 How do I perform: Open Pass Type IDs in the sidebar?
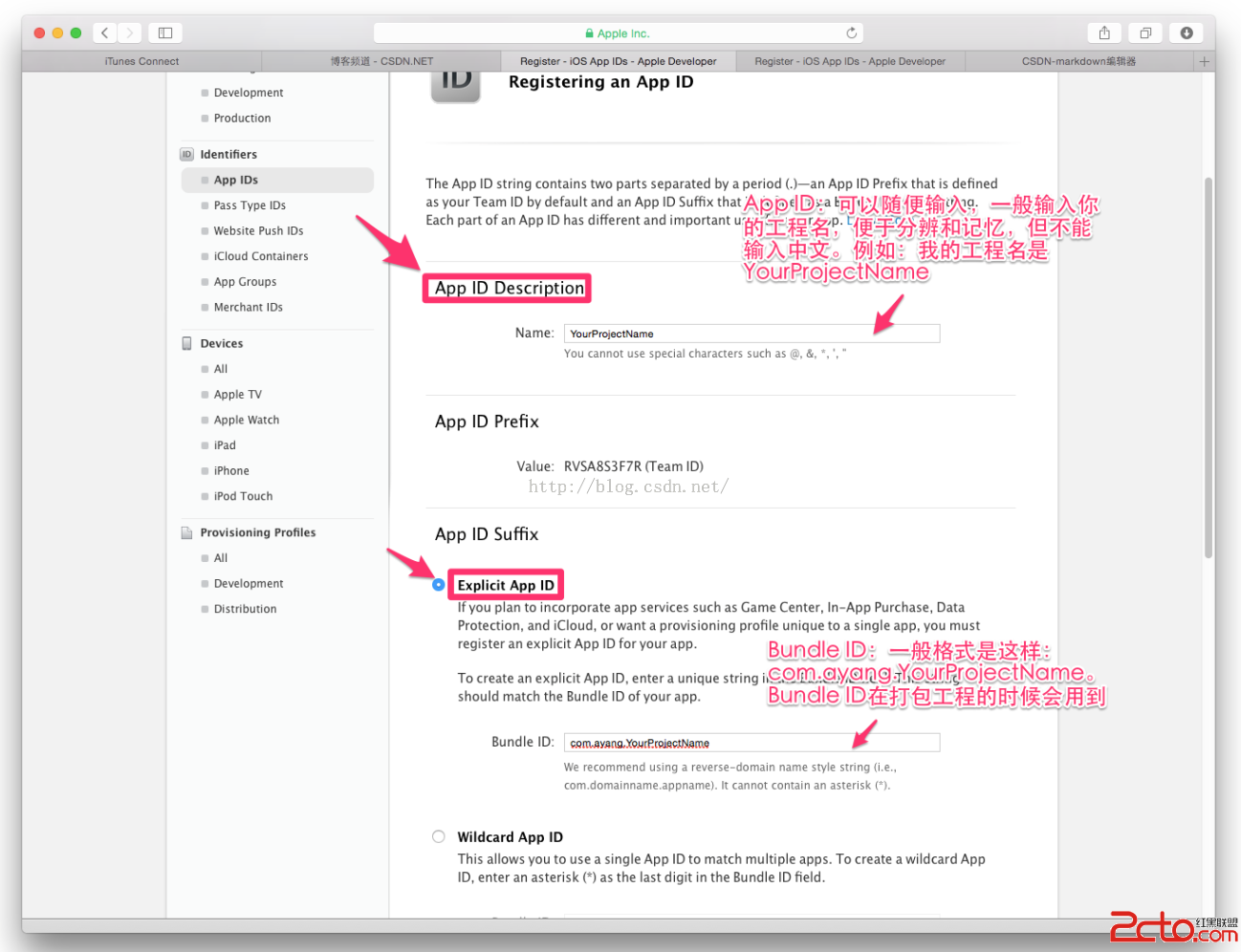point(250,206)
